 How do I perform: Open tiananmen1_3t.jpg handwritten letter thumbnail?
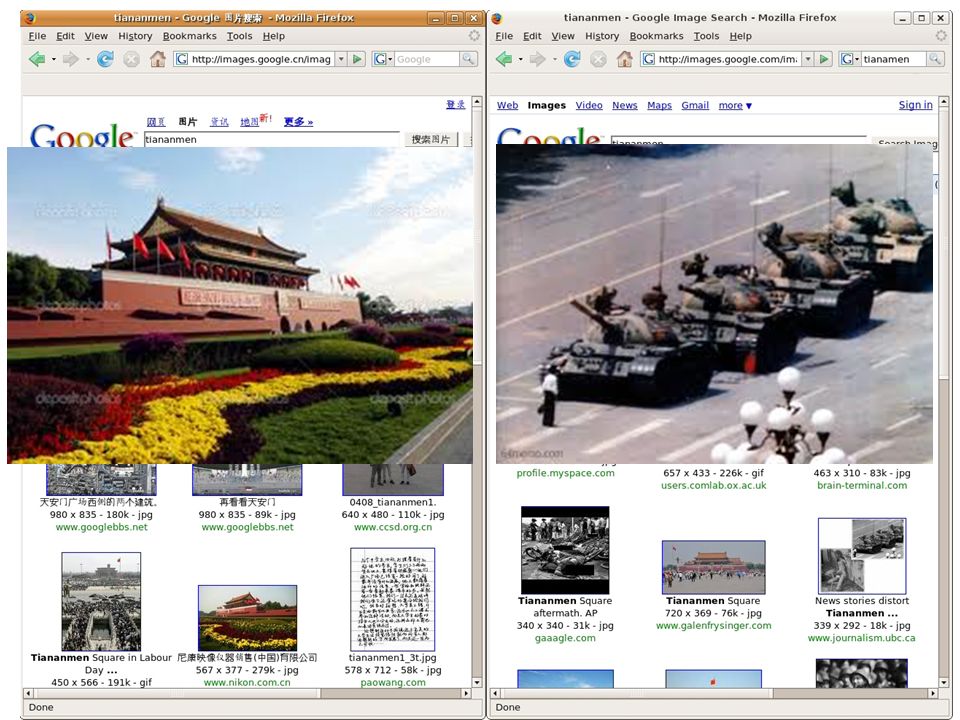click(x=392, y=599)
